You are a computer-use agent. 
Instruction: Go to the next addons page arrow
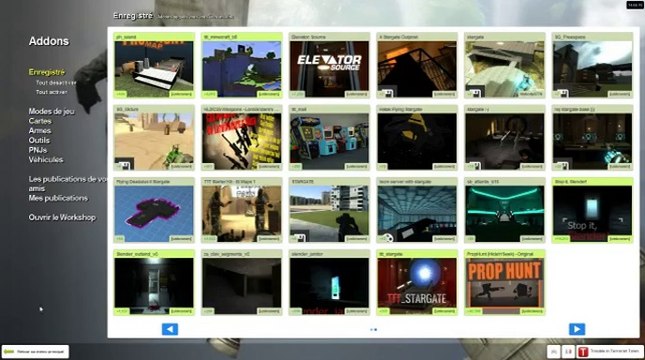tap(577, 329)
